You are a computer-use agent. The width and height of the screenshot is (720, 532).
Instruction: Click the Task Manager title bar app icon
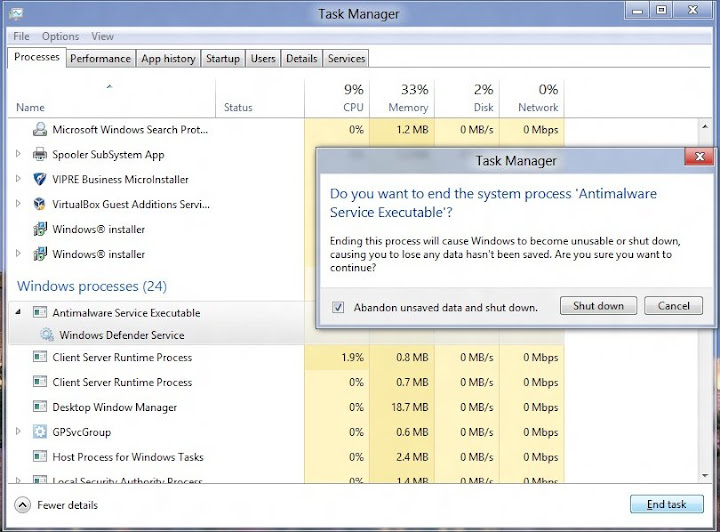pyautogui.click(x=16, y=14)
